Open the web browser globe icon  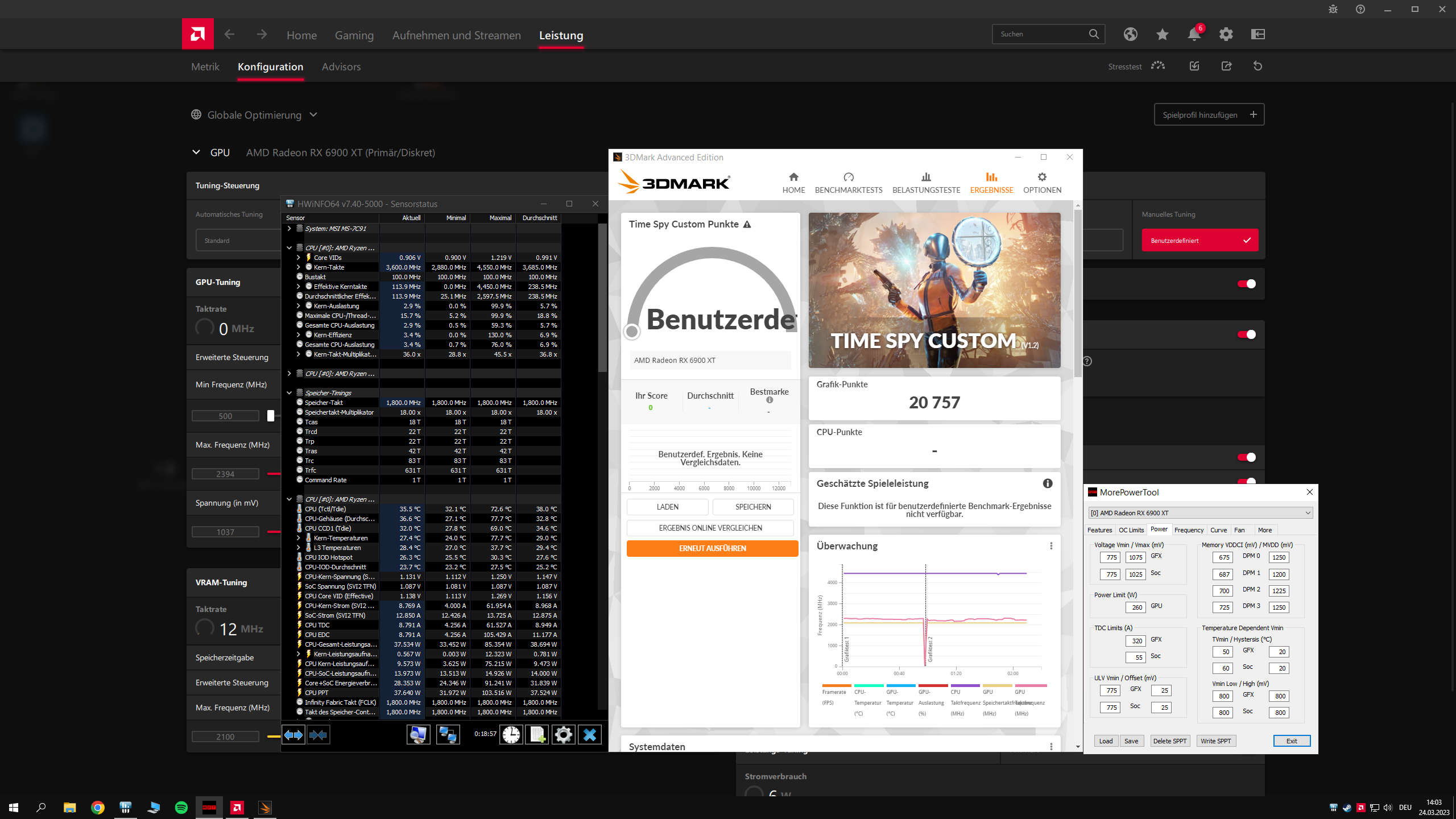point(1130,34)
